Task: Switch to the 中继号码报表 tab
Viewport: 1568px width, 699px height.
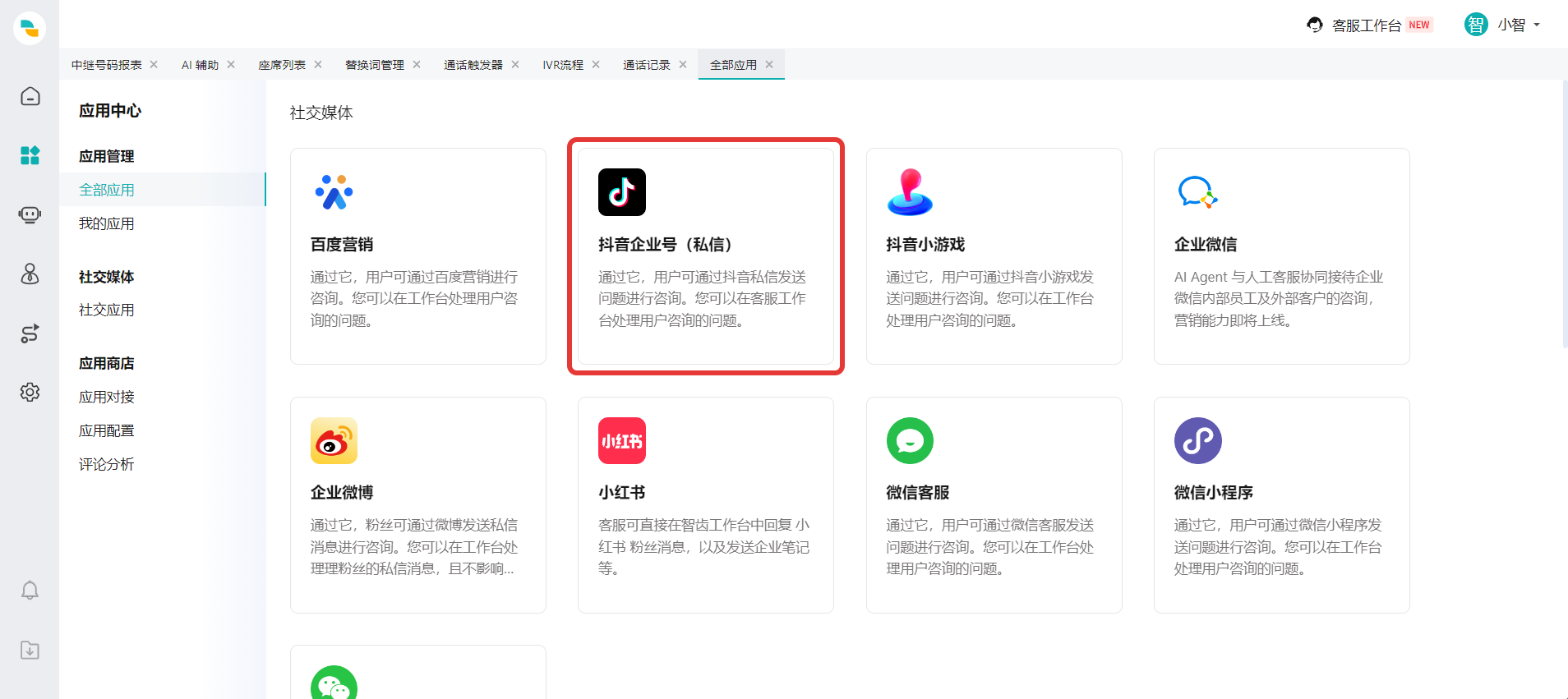Action: tap(106, 64)
